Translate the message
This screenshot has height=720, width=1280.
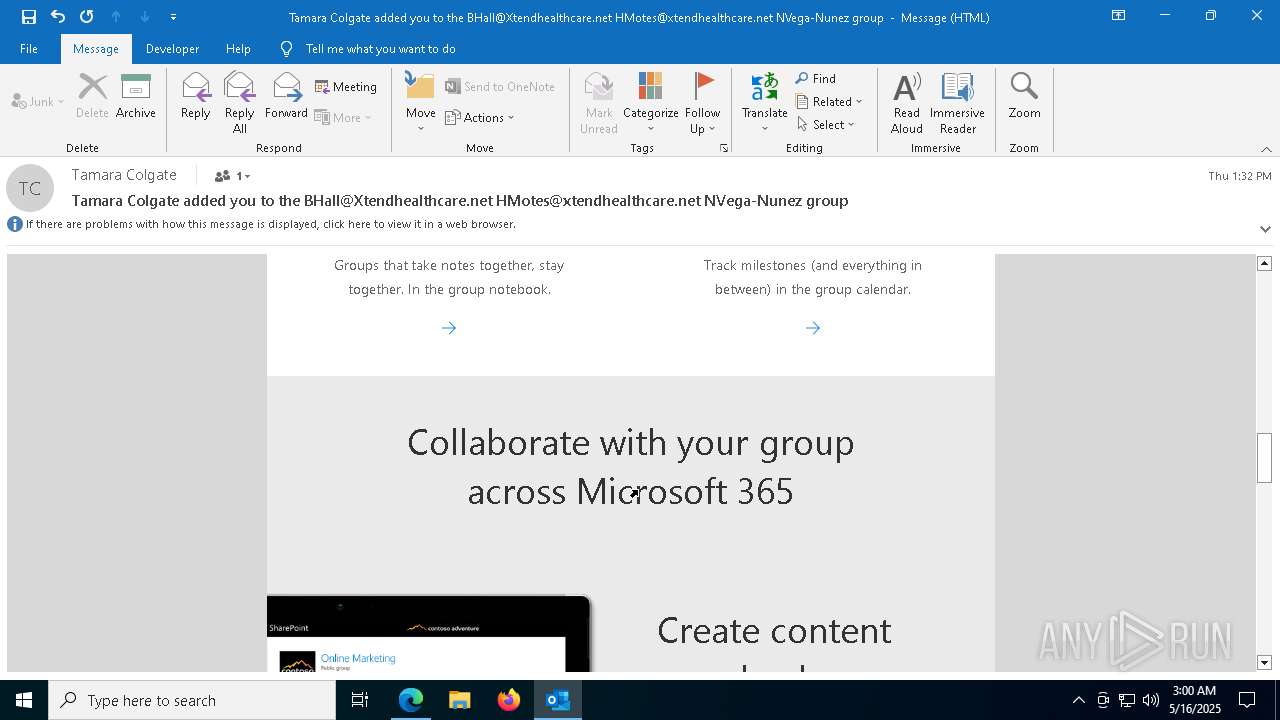click(x=765, y=103)
